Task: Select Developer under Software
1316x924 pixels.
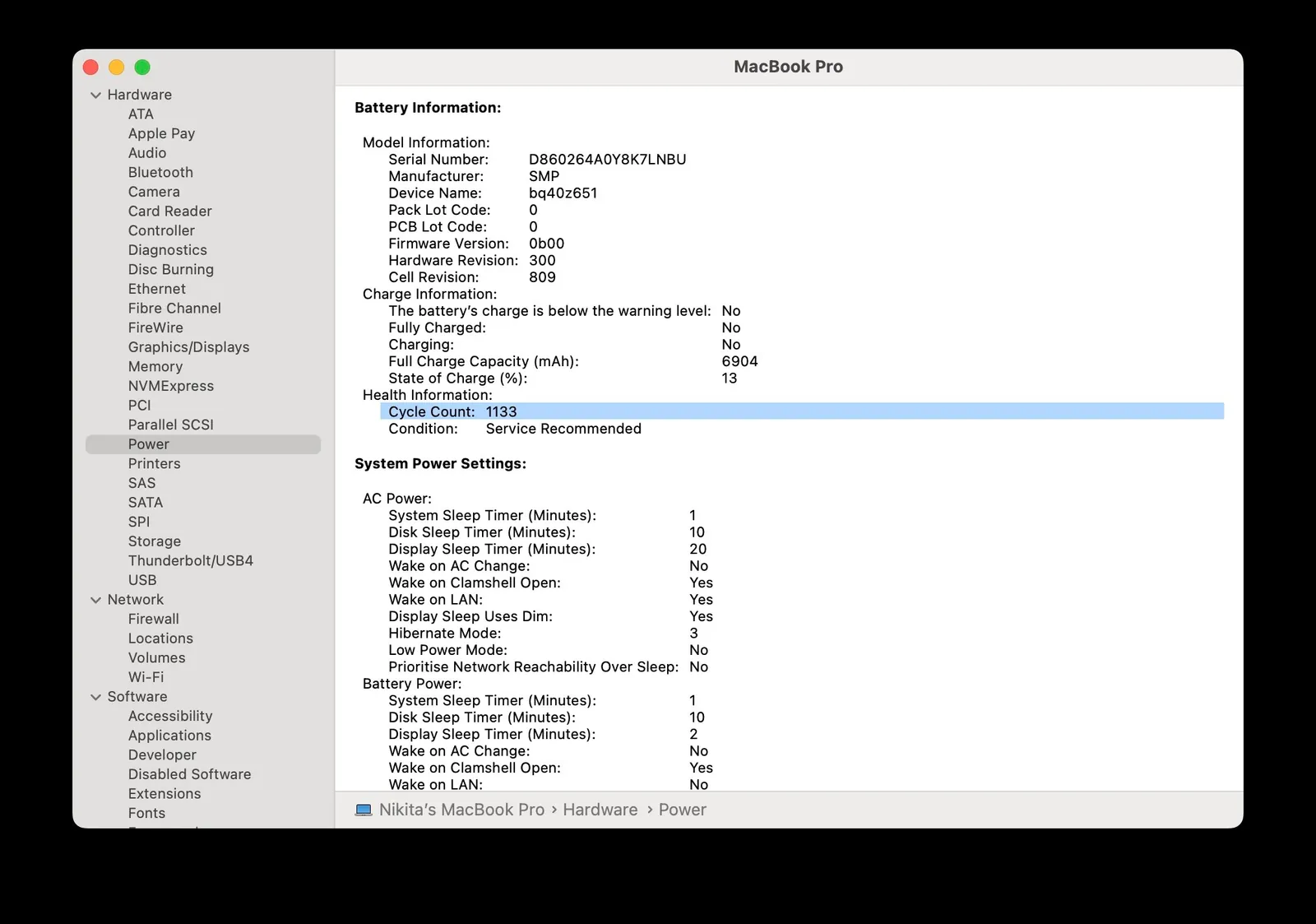Action: click(162, 755)
